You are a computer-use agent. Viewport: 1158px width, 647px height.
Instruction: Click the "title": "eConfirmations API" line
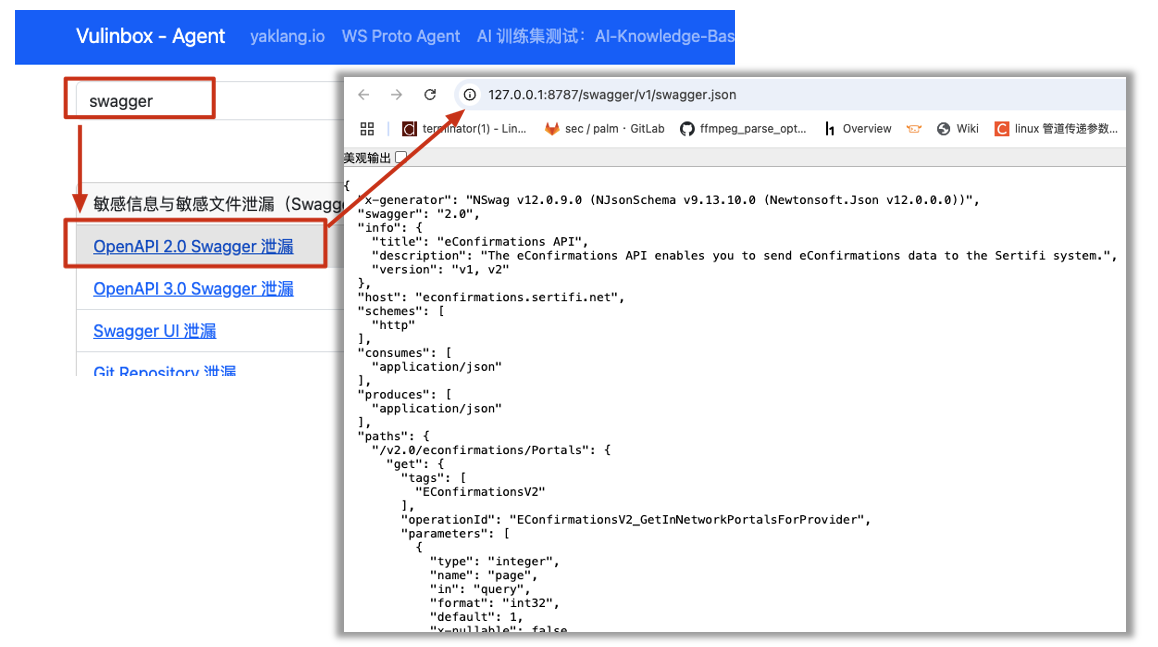point(480,242)
